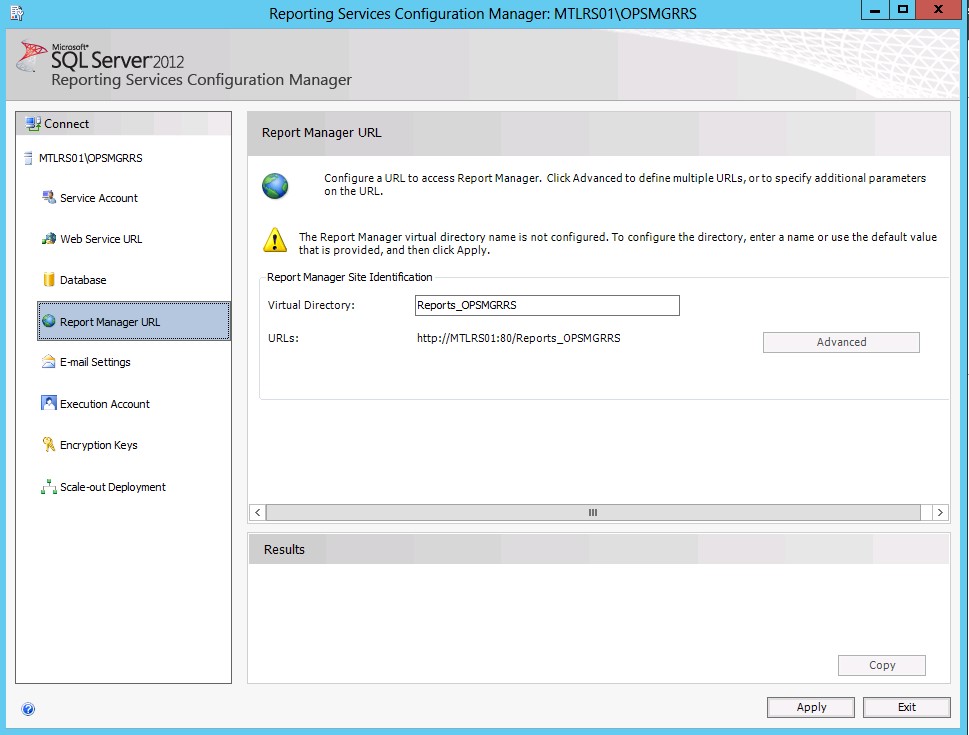This screenshot has height=735, width=969.
Task: Click the yellow warning triangle icon
Action: (275, 240)
